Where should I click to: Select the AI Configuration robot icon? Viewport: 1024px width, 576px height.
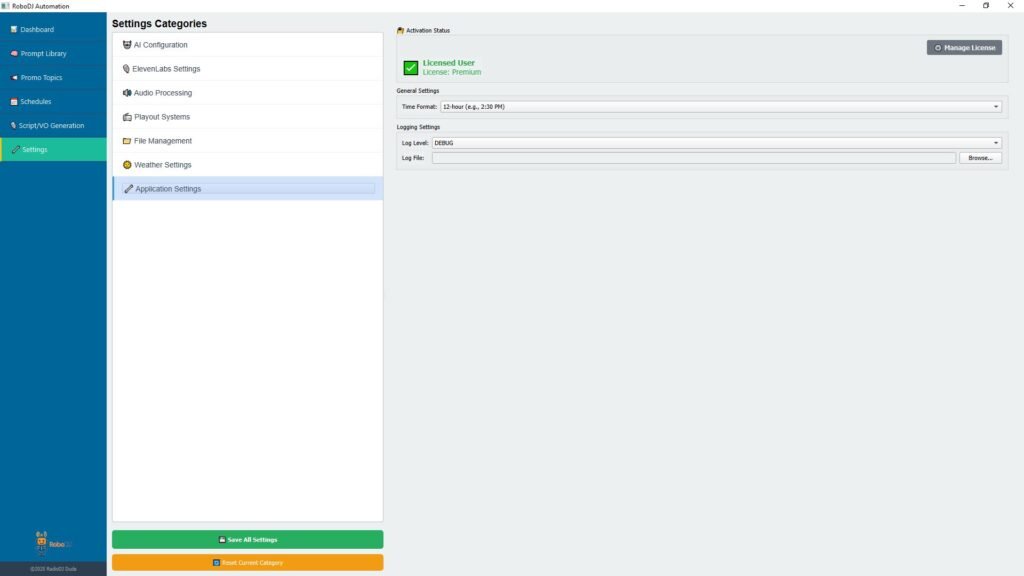coord(127,45)
